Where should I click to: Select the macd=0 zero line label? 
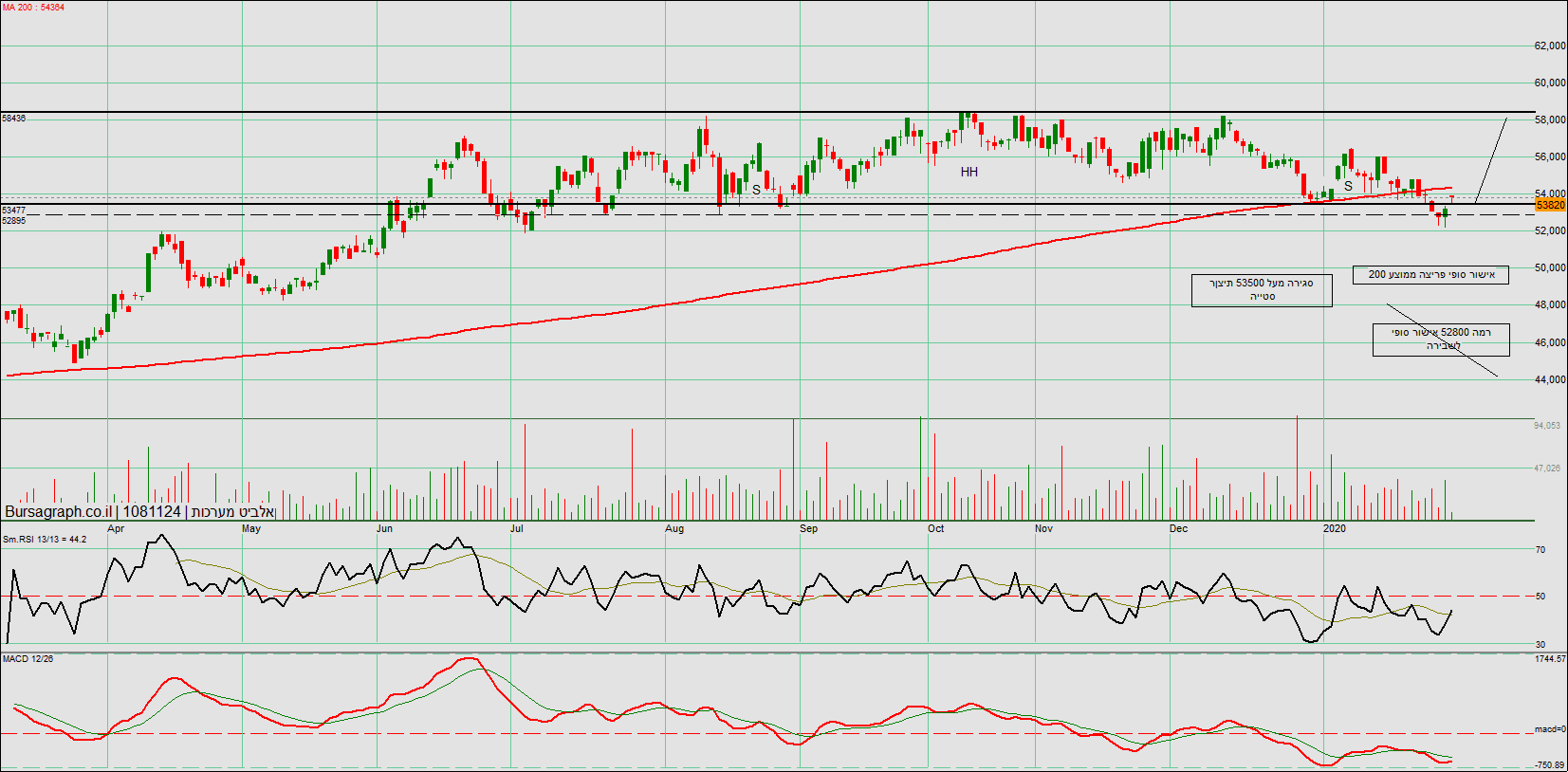point(1550,729)
